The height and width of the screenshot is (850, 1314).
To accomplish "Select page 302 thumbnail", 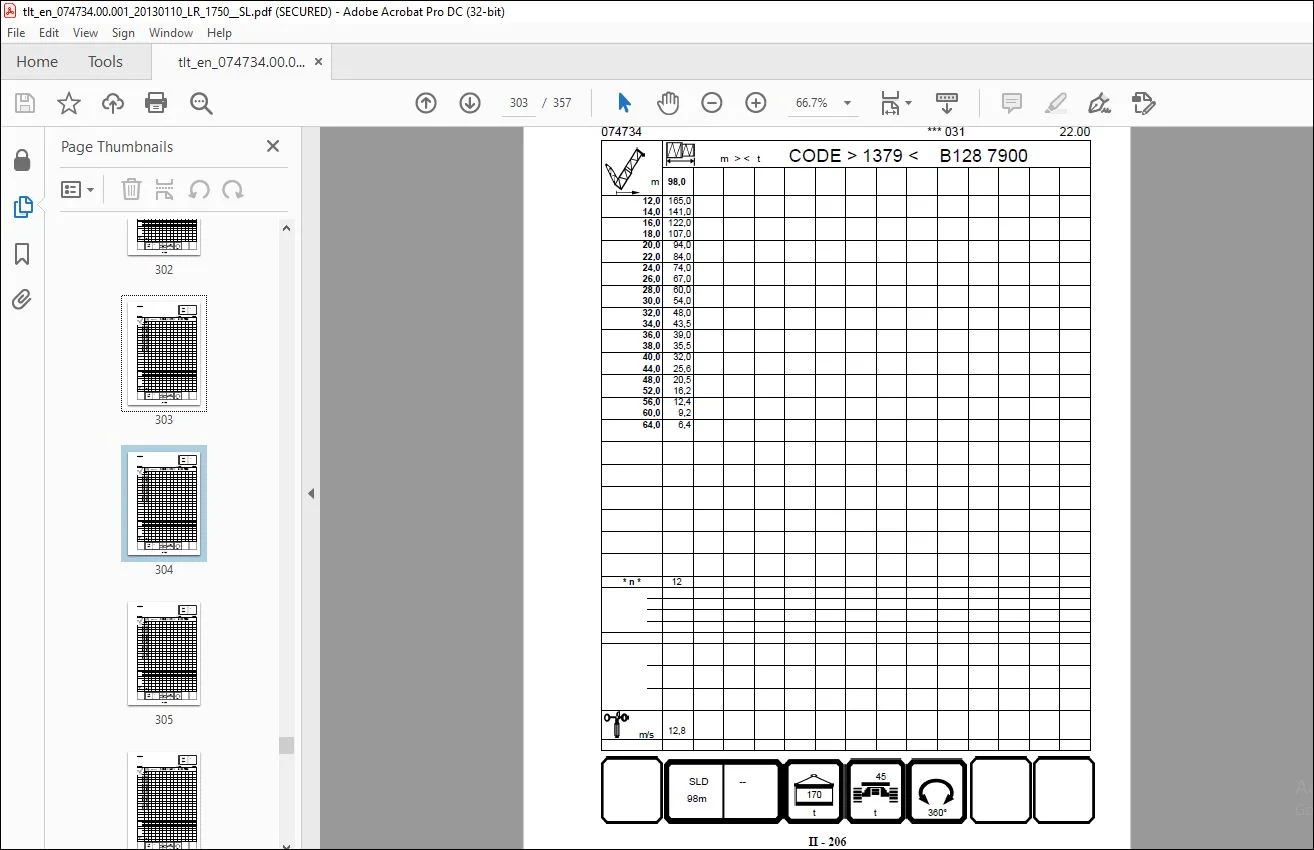I will tap(164, 238).
